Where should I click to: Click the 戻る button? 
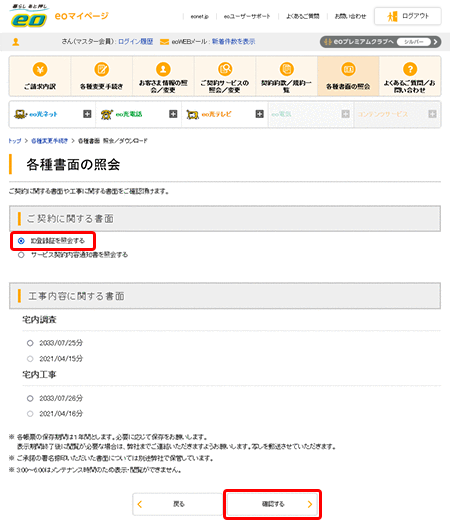[x=178, y=504]
